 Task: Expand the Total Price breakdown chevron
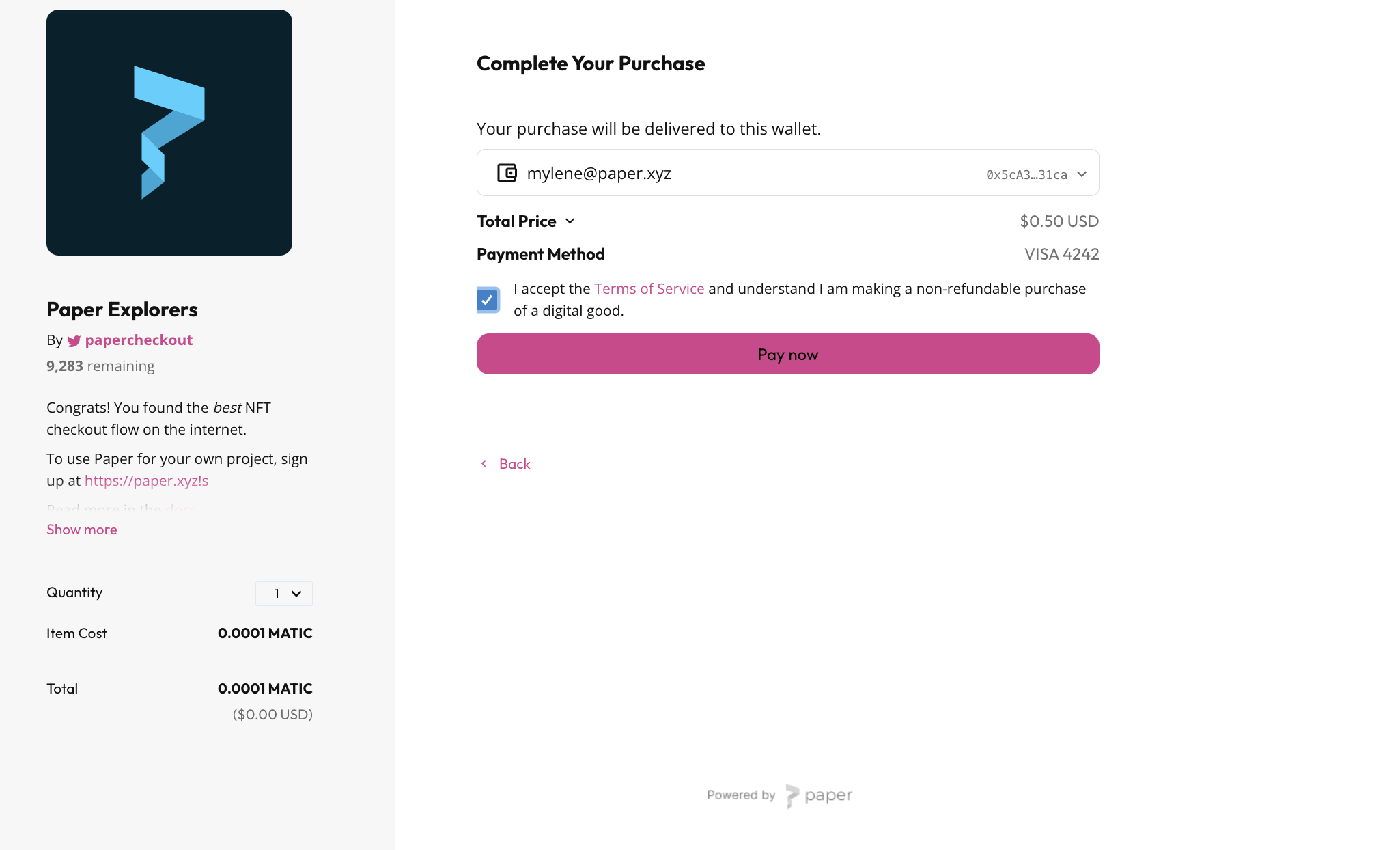pos(570,221)
